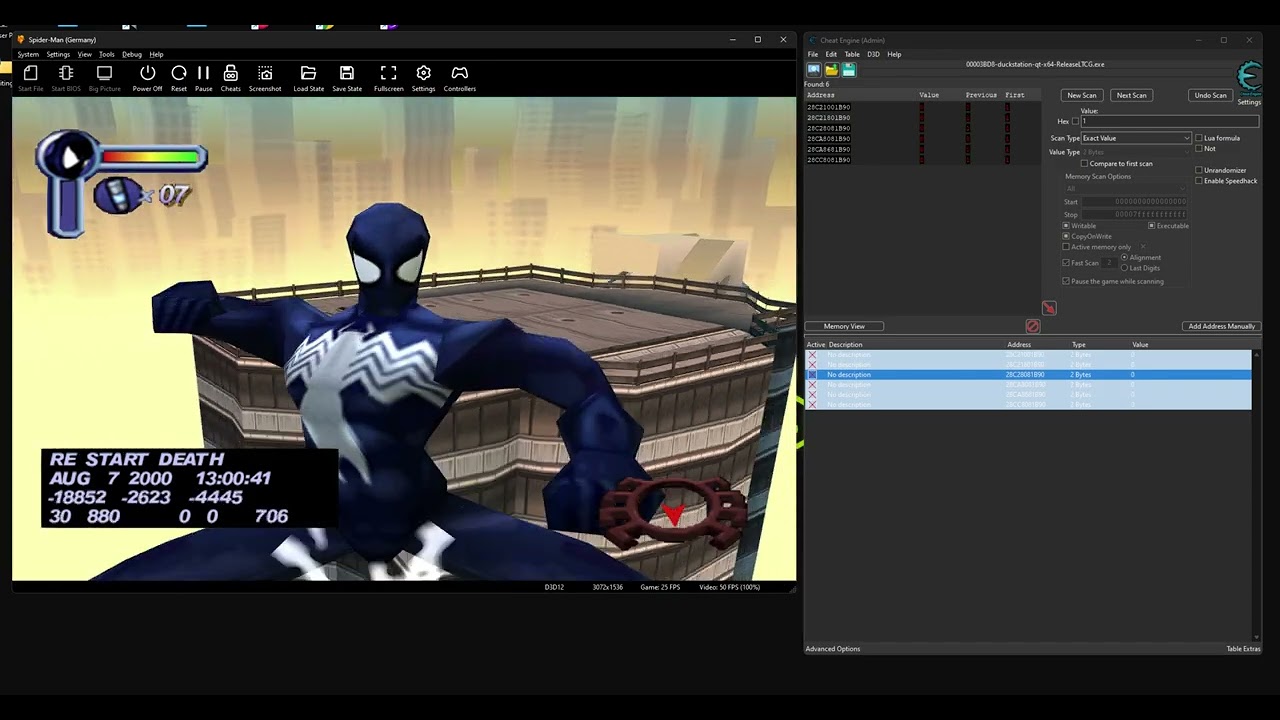The width and height of the screenshot is (1280, 720).
Task: Open DuckStation Settings gear icon
Action: [x=423, y=73]
